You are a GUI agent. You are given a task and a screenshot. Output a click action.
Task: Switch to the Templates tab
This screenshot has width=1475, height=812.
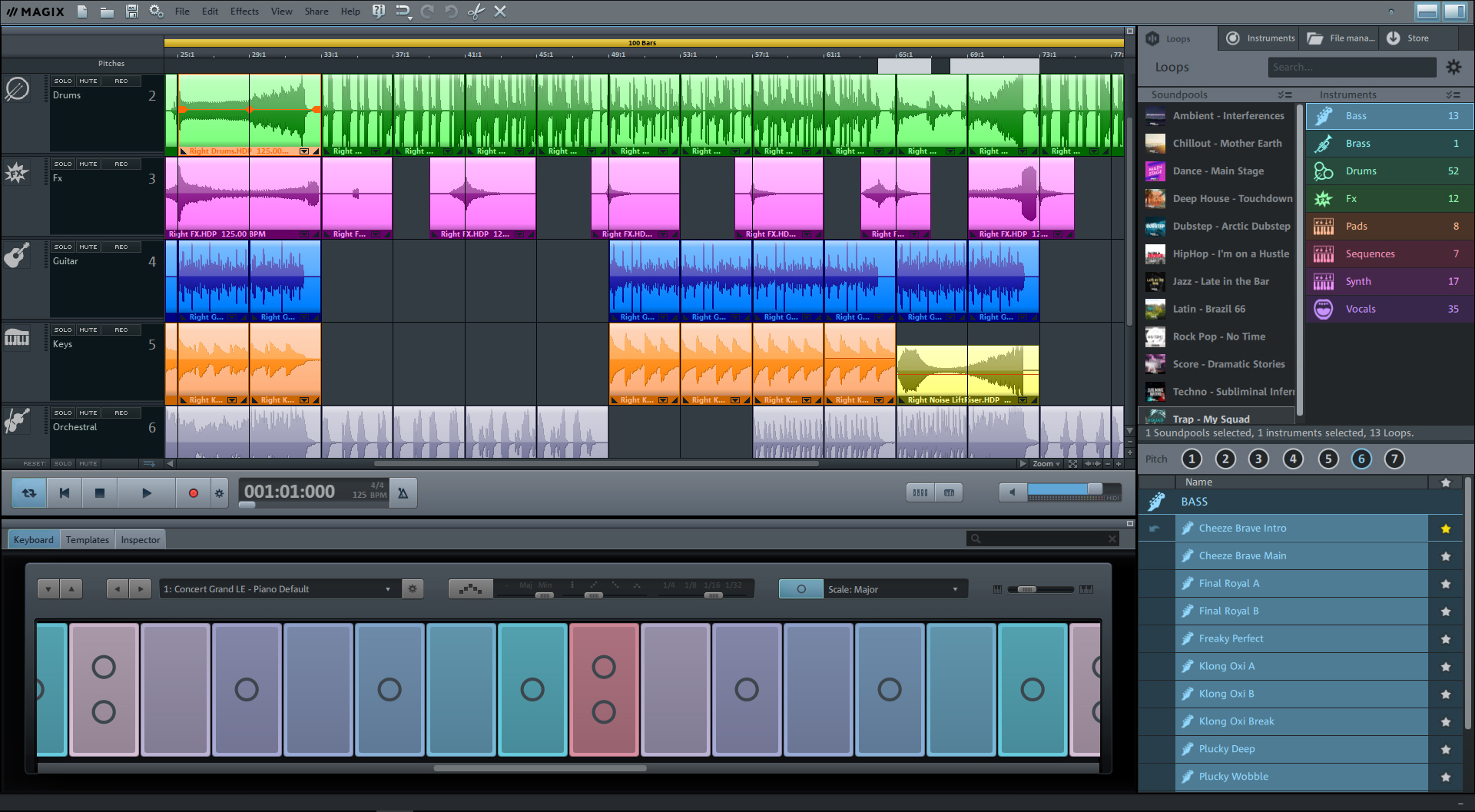87,539
